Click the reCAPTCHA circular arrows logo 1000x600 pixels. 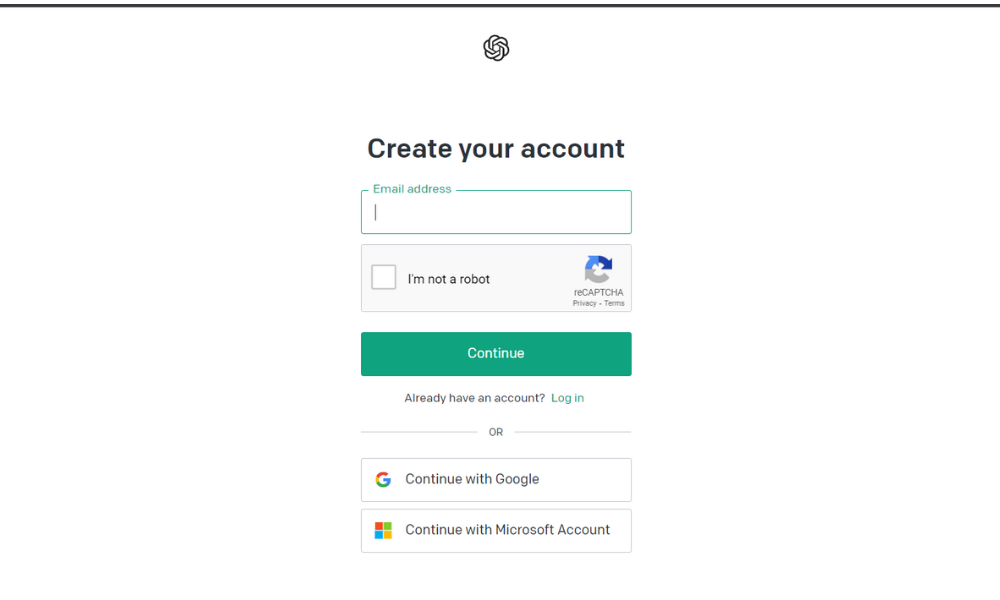(598, 270)
